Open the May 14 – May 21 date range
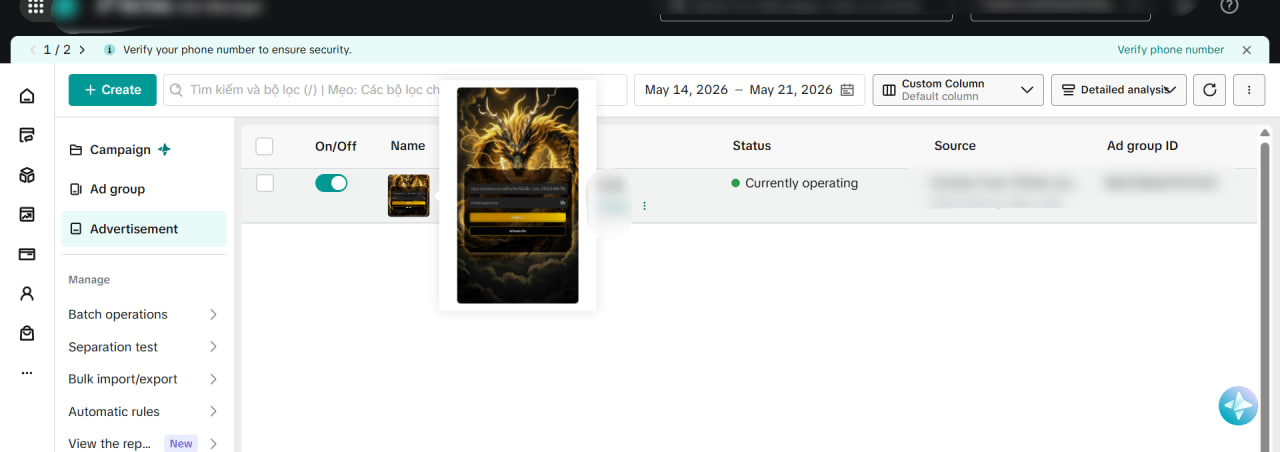Image resolution: width=1280 pixels, height=452 pixels. [749, 90]
